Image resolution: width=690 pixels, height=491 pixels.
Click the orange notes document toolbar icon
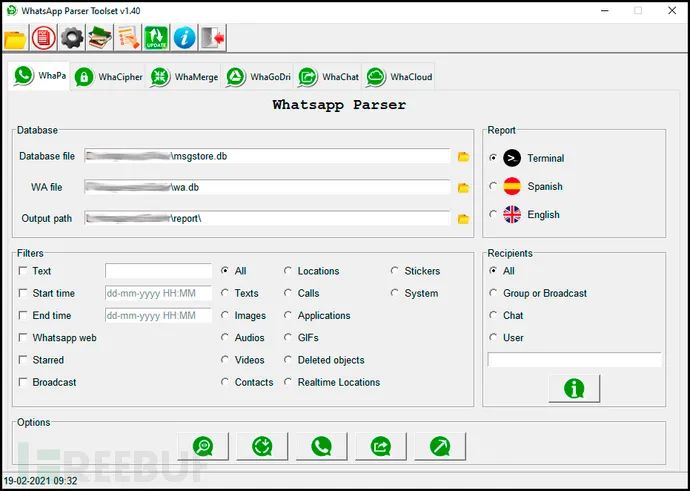coord(128,38)
